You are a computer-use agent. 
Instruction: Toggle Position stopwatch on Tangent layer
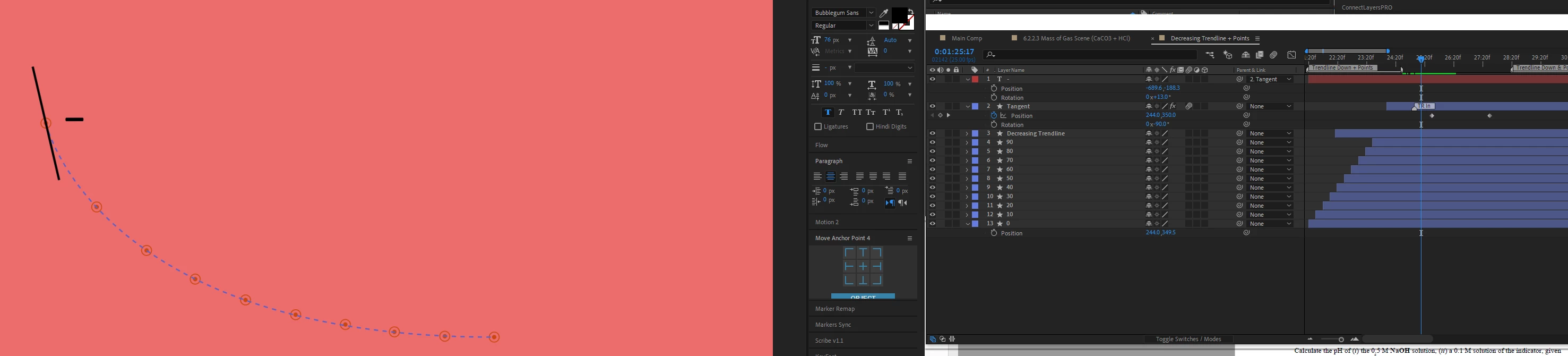993,115
